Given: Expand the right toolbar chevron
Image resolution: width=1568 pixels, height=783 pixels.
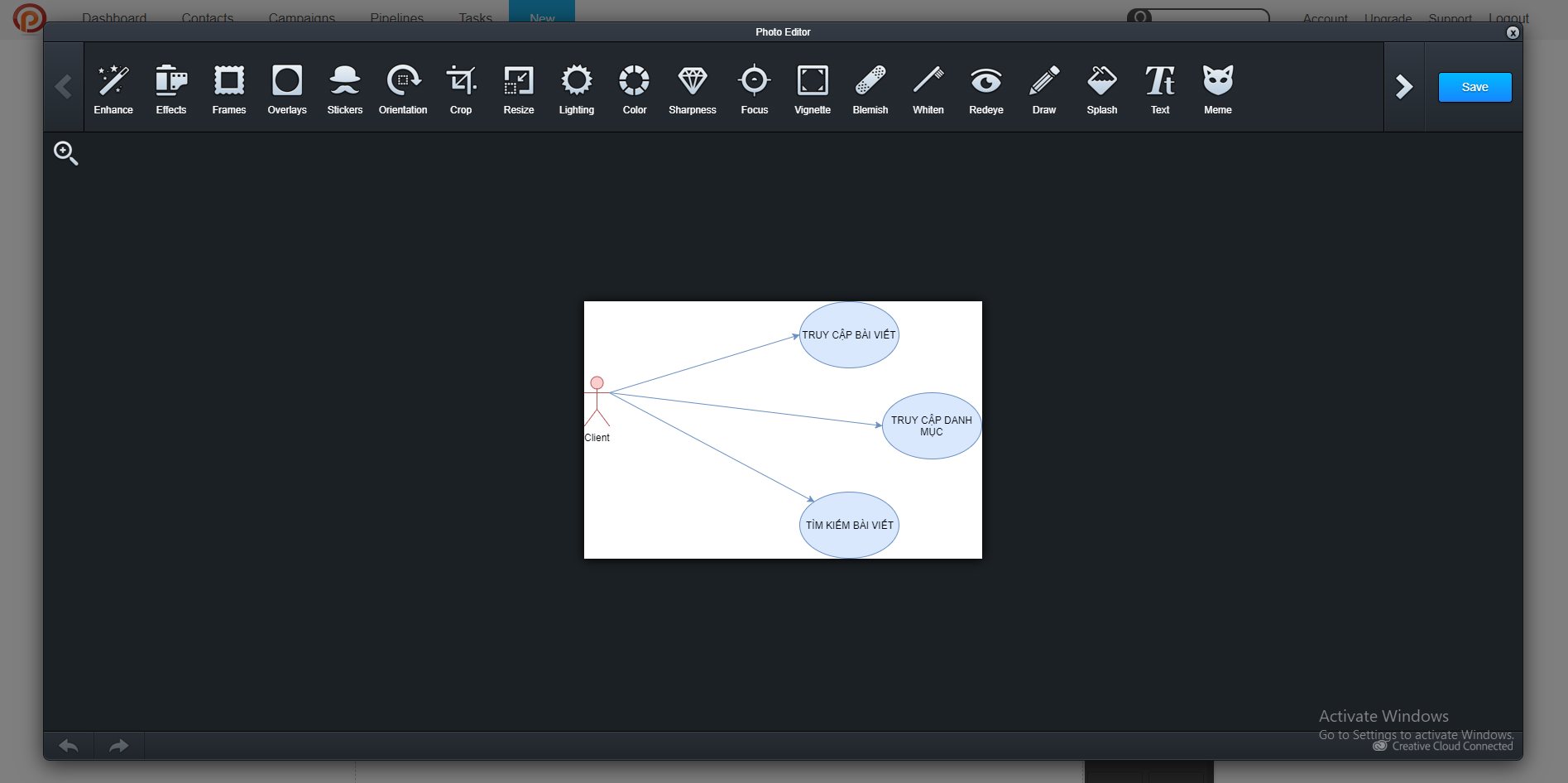Looking at the screenshot, I should (x=1404, y=86).
